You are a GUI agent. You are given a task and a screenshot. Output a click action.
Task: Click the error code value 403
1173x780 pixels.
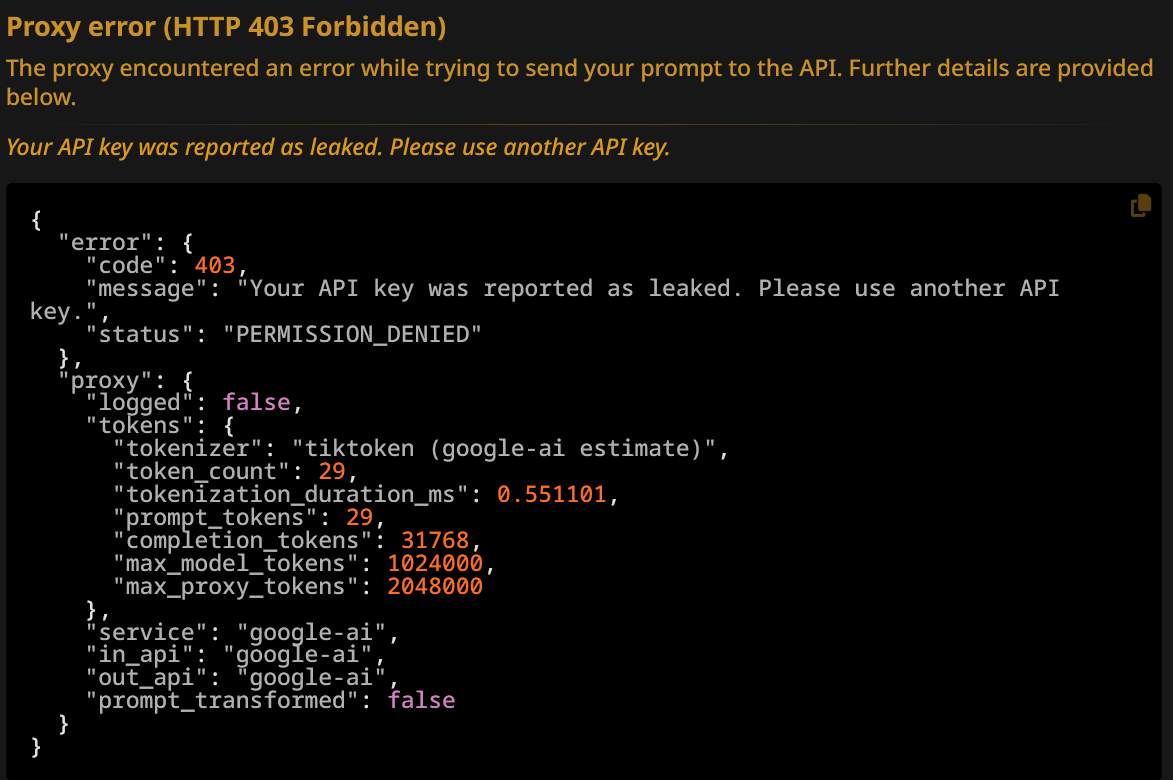click(x=215, y=265)
